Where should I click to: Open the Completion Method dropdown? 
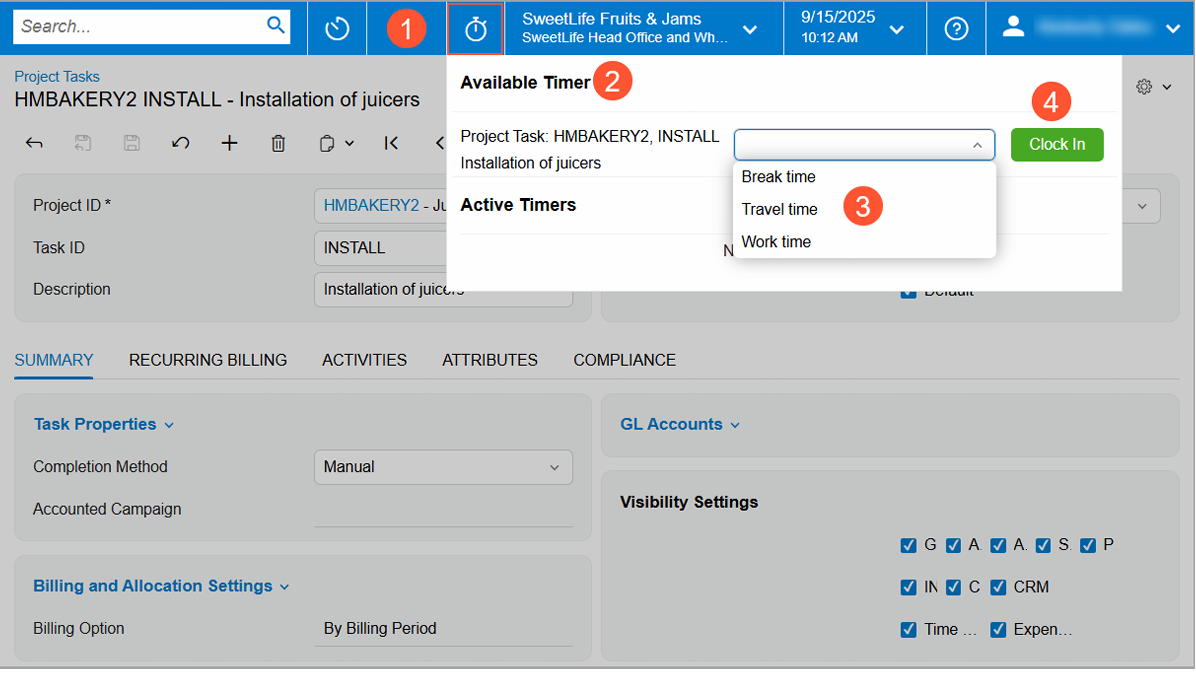tap(443, 467)
